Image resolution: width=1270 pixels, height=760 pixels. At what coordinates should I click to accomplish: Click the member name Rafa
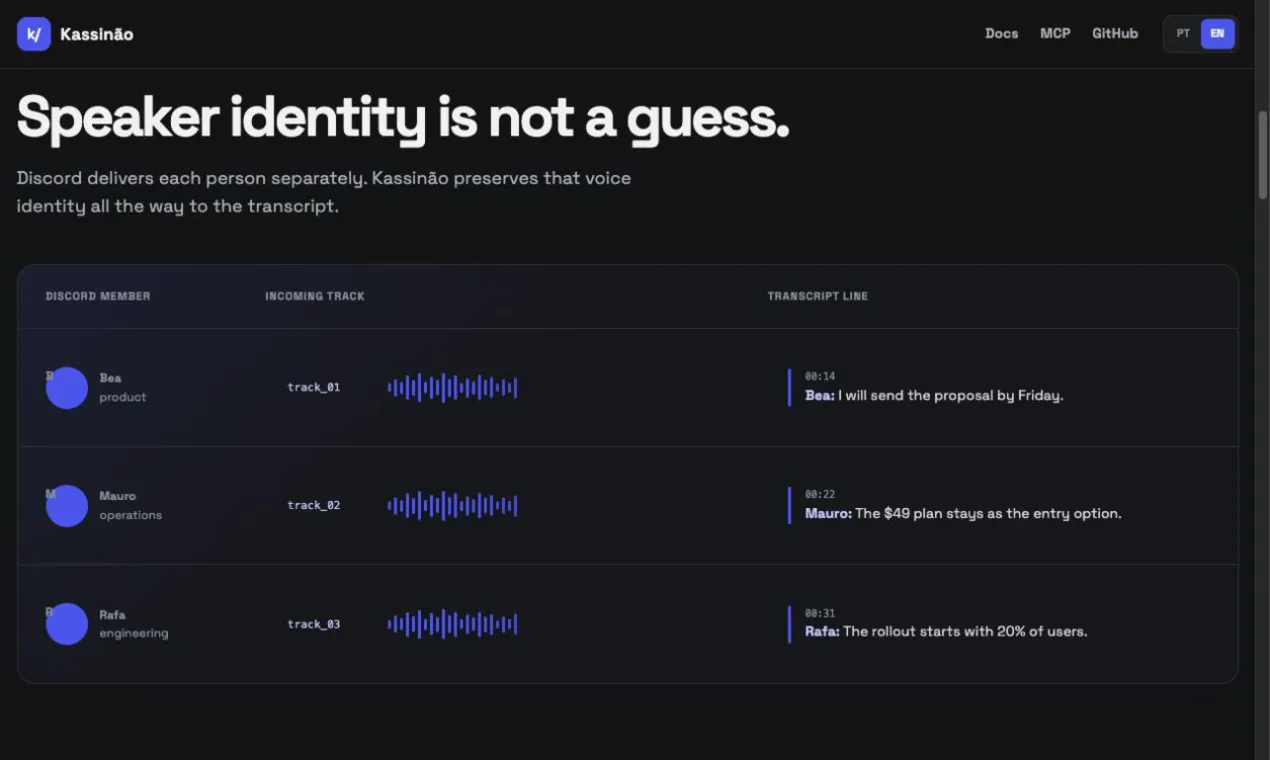click(x=112, y=615)
